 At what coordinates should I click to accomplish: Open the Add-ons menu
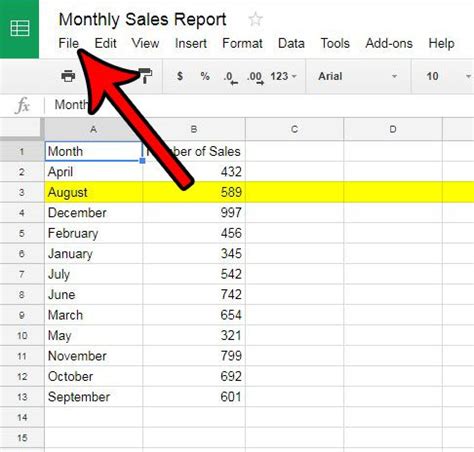[389, 43]
